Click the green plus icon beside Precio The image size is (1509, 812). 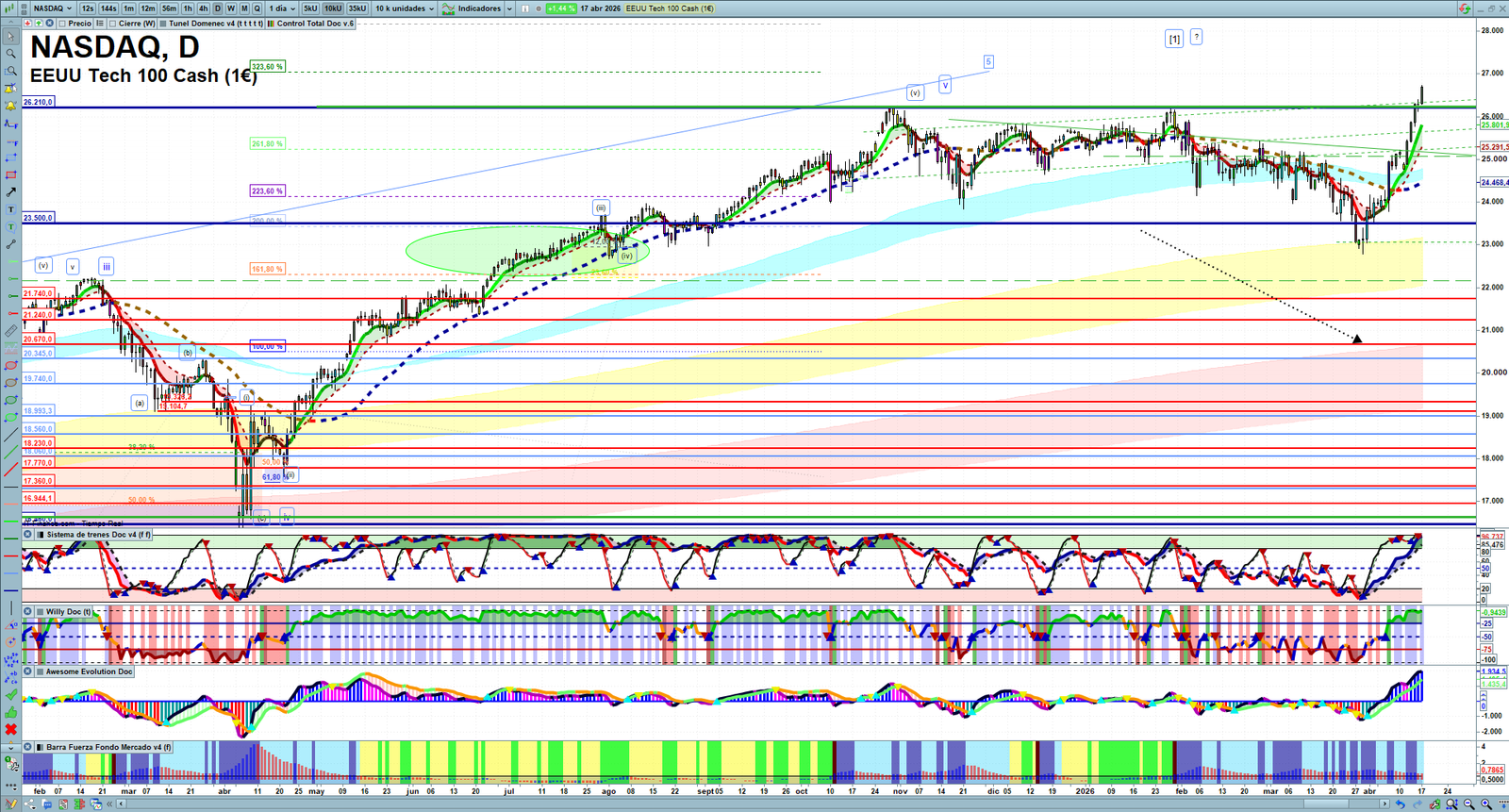[39, 24]
